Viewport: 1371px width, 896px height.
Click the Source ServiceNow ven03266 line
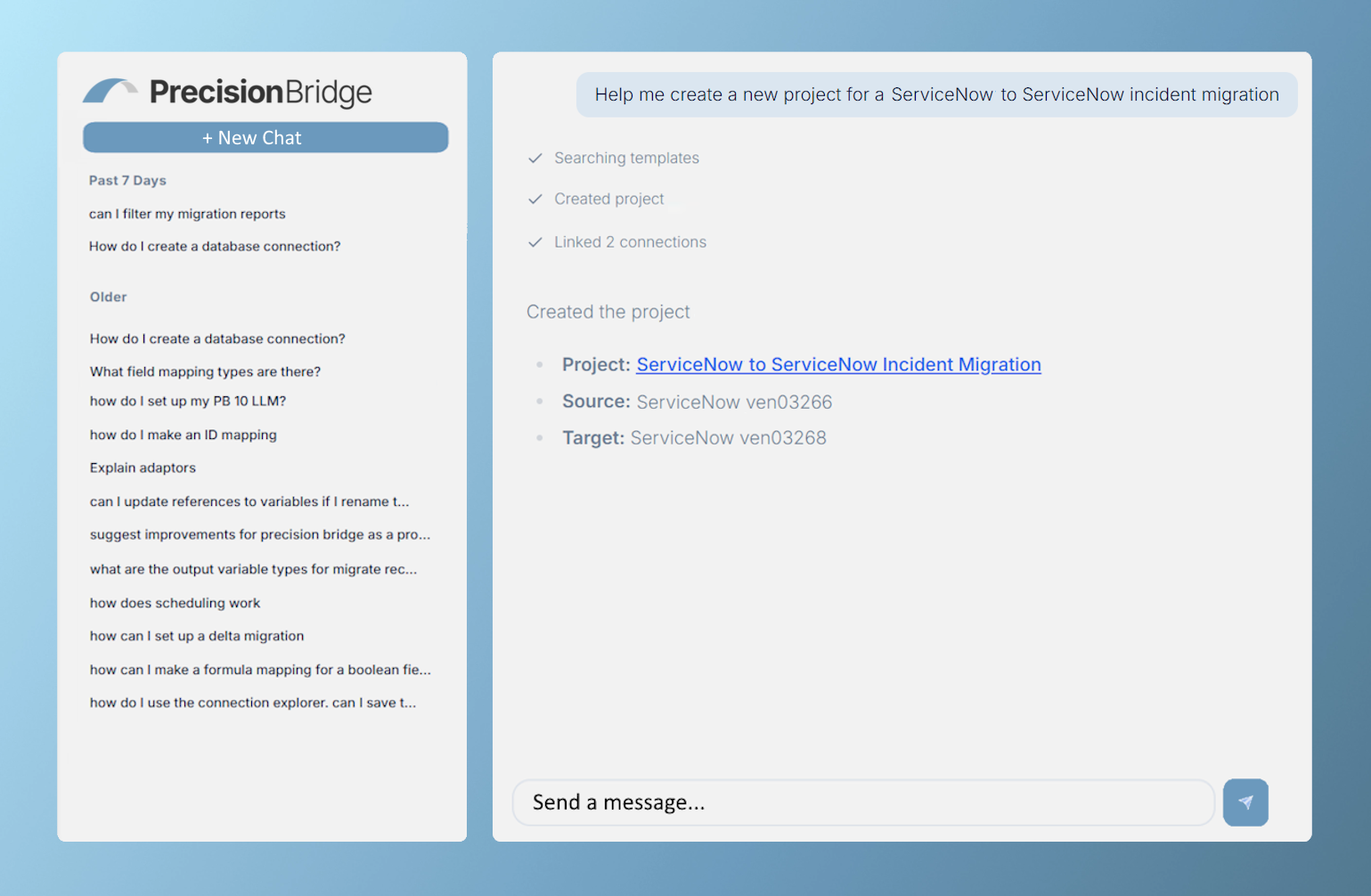[698, 402]
